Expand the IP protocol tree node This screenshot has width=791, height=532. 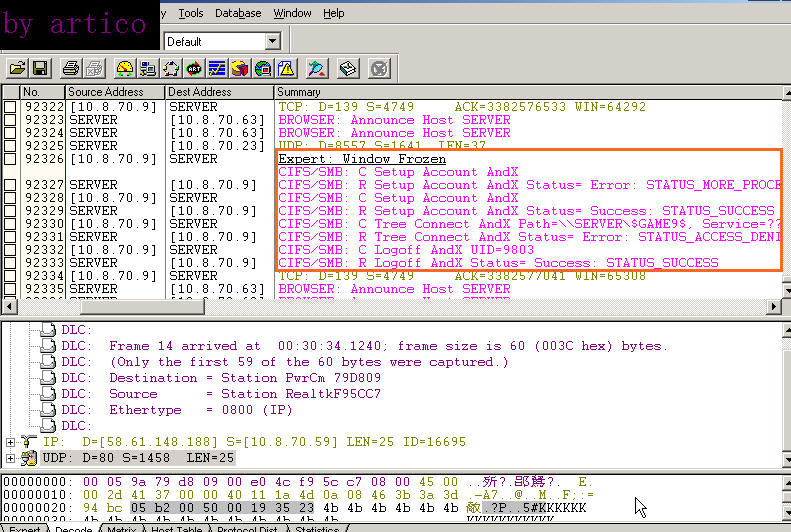[x=11, y=441]
